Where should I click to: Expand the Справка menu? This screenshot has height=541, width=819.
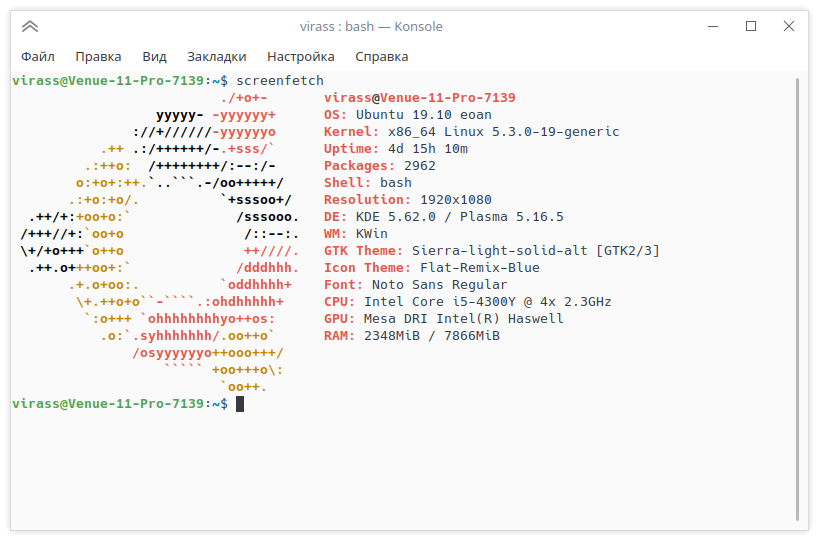click(x=381, y=57)
